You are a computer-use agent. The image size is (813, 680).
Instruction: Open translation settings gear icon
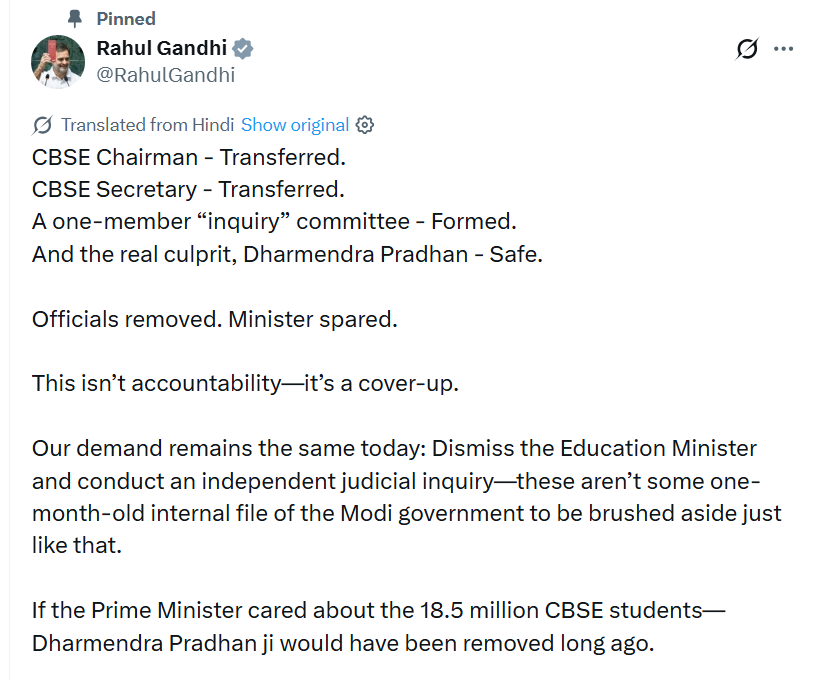pos(365,125)
